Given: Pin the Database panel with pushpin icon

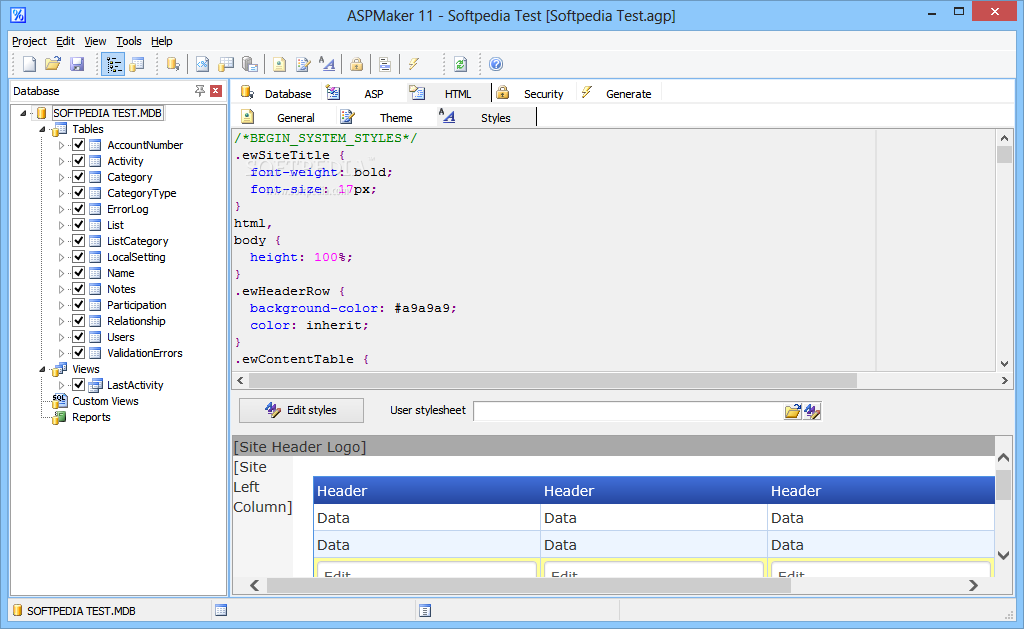Looking at the screenshot, I should 200,91.
